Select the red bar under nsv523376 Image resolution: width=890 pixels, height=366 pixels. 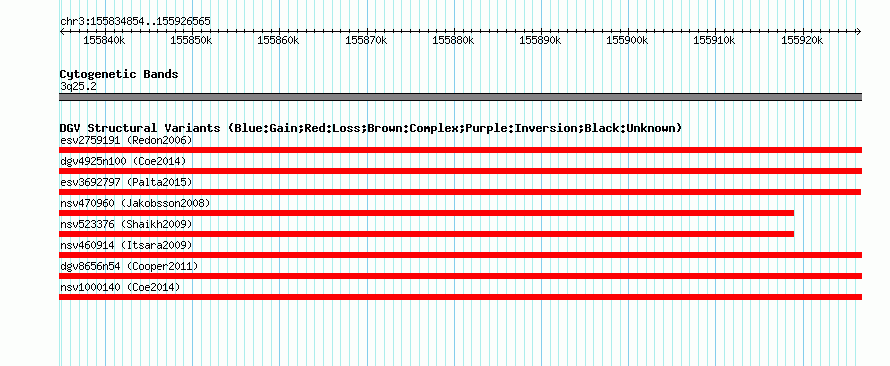(x=426, y=234)
